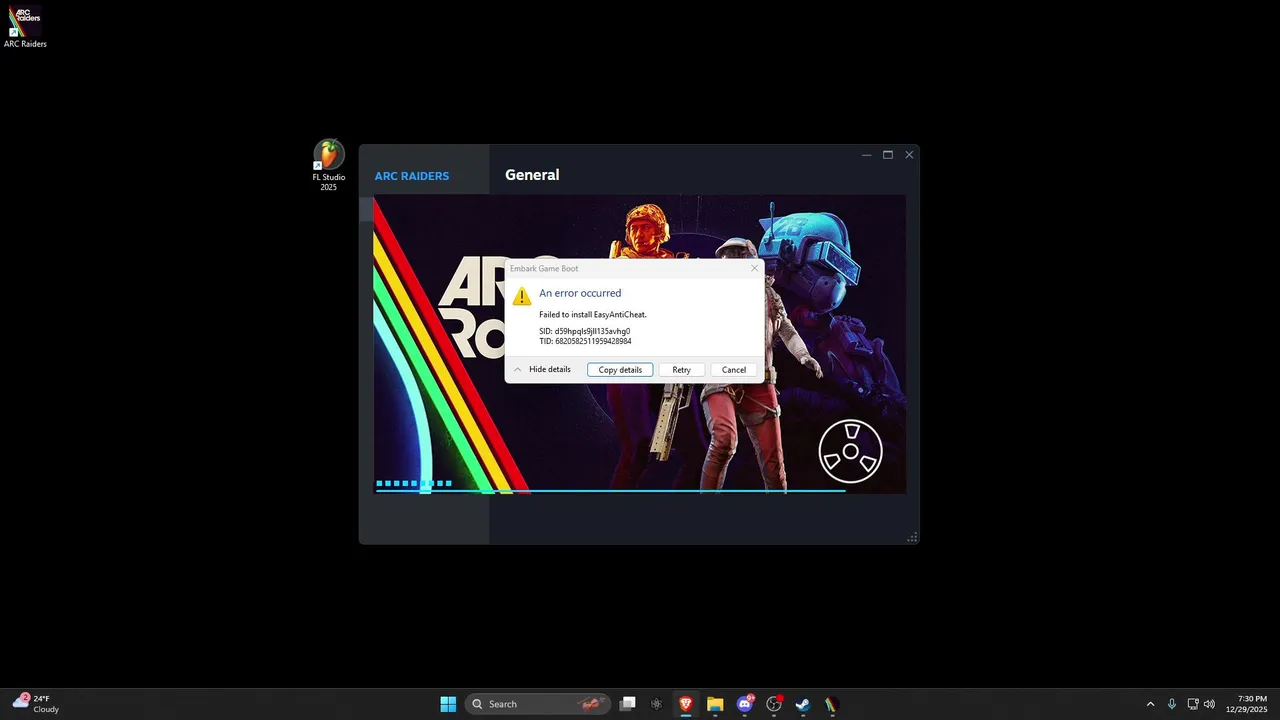The width and height of the screenshot is (1280, 720).
Task: Click the SID: d59hpqls9jll135avhg0 line
Action: [x=585, y=331]
